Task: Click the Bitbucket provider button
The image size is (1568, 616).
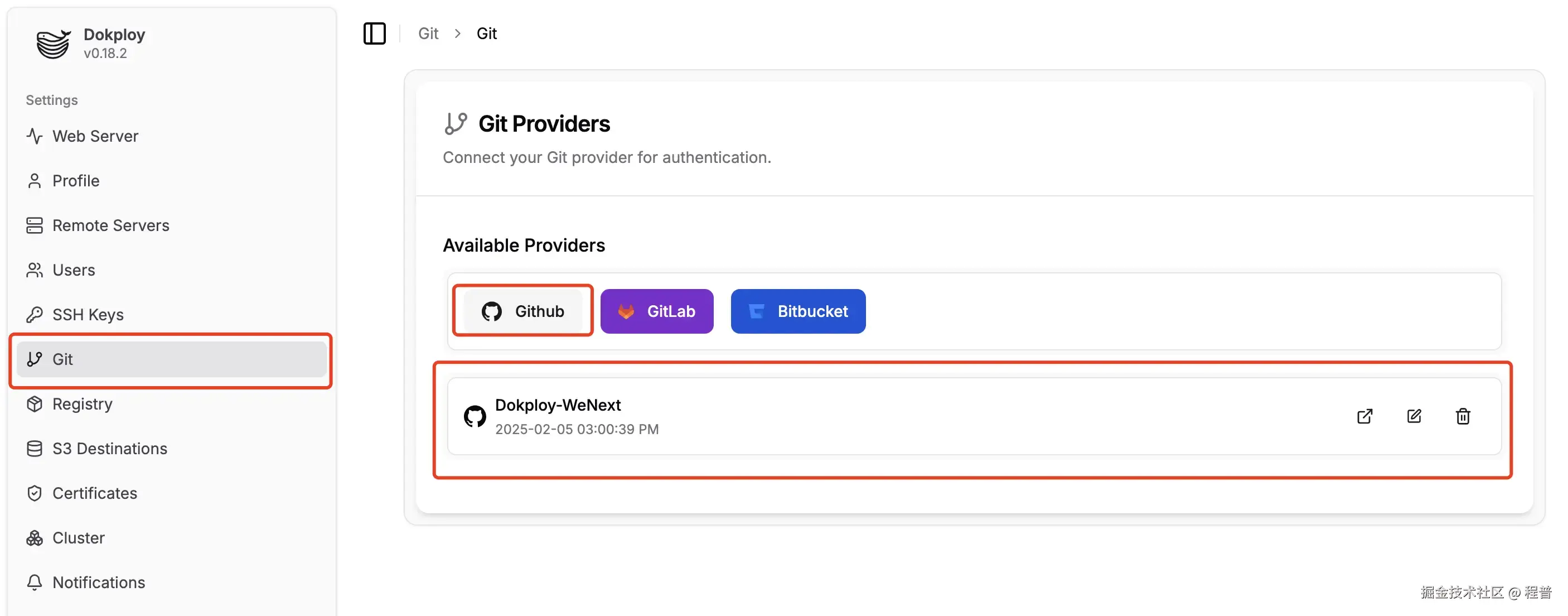Action: 798,311
